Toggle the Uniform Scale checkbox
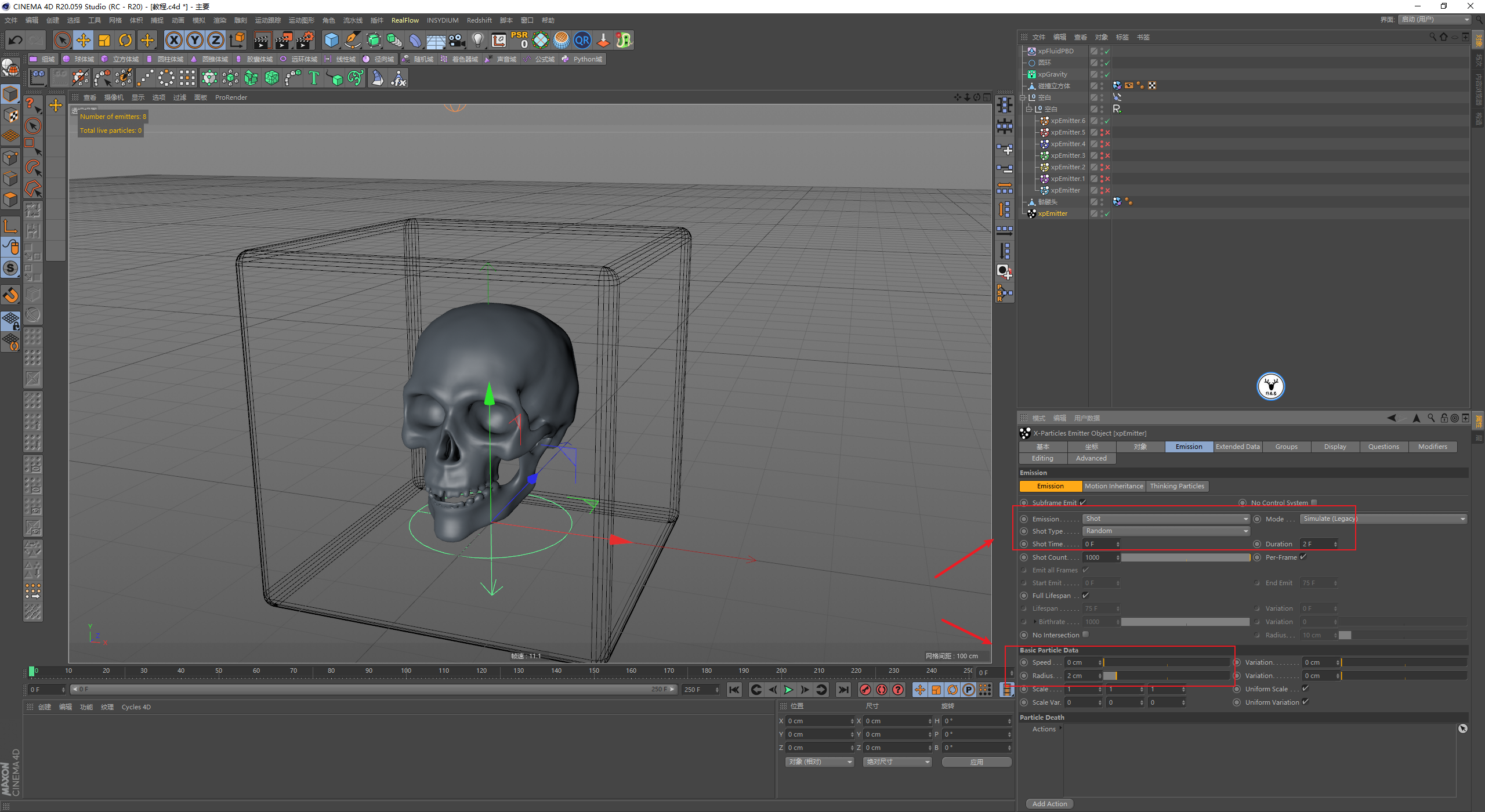Viewport: 1485px width, 812px height. [x=1305, y=688]
